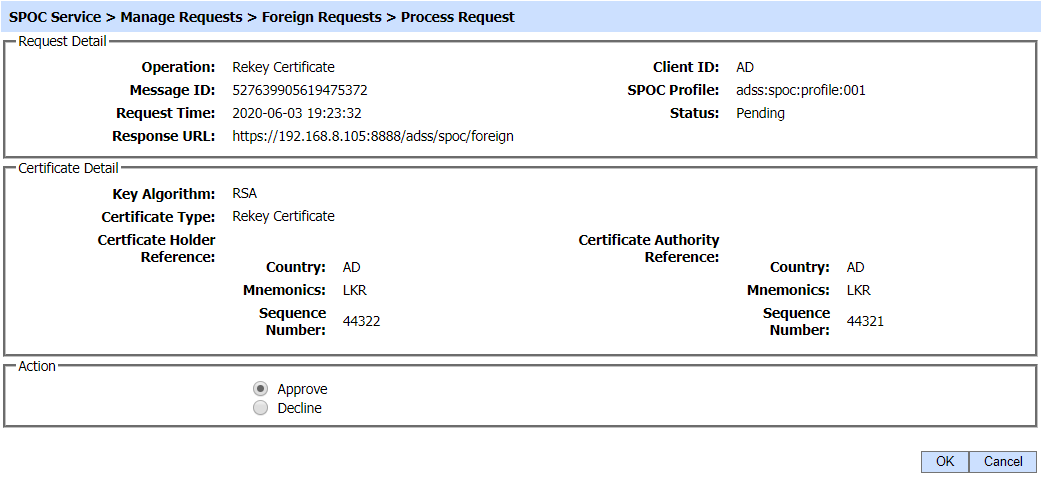This screenshot has height=479, width=1042.
Task: Click the SPOC Profile value adss:spoc:profile:001
Action: pos(800,90)
